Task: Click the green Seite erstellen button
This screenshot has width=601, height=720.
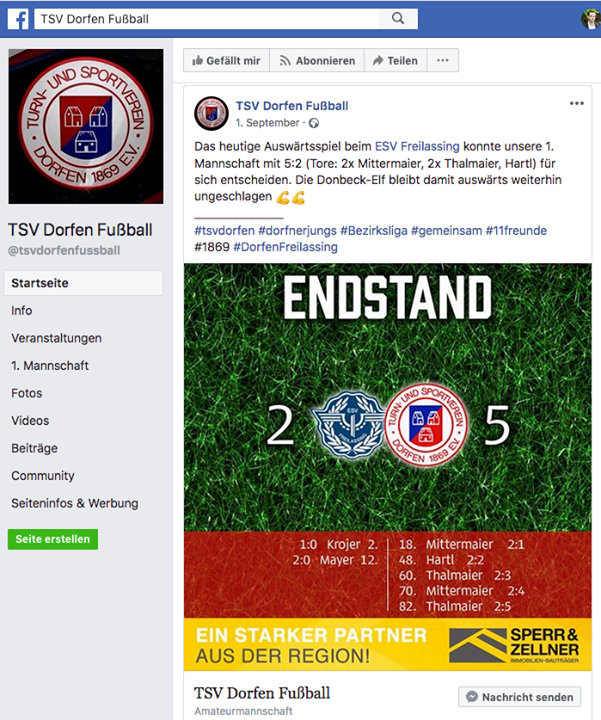Action: pos(53,539)
